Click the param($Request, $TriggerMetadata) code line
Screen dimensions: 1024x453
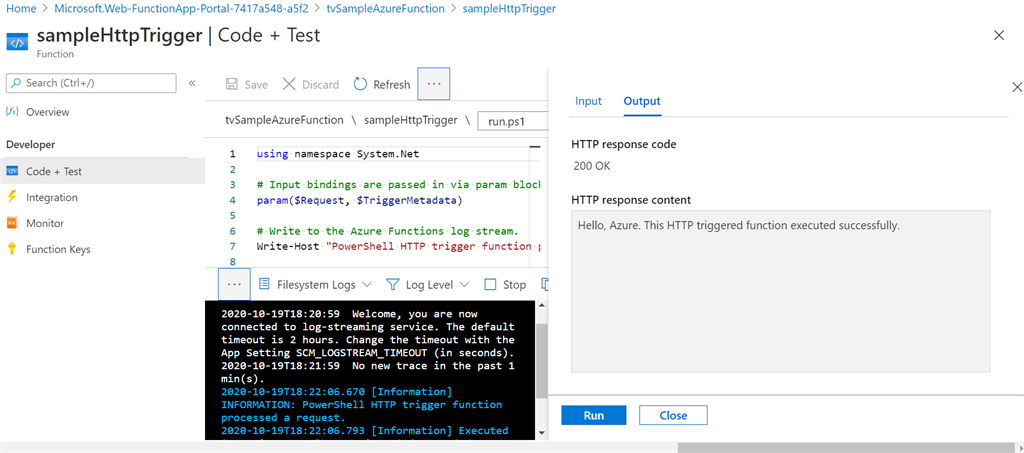click(359, 200)
